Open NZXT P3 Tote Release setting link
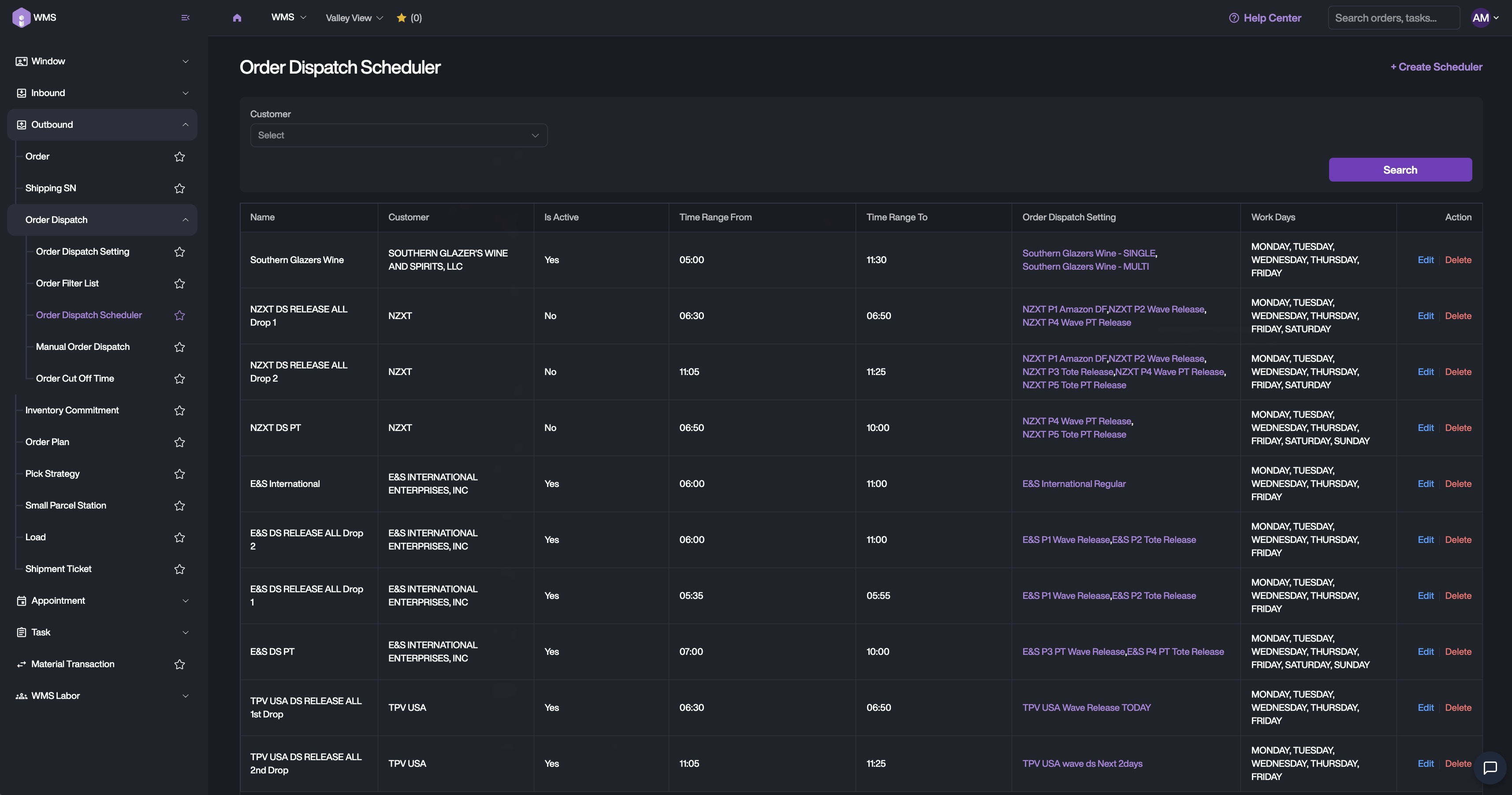Image resolution: width=1512 pixels, height=795 pixels. 1067,371
